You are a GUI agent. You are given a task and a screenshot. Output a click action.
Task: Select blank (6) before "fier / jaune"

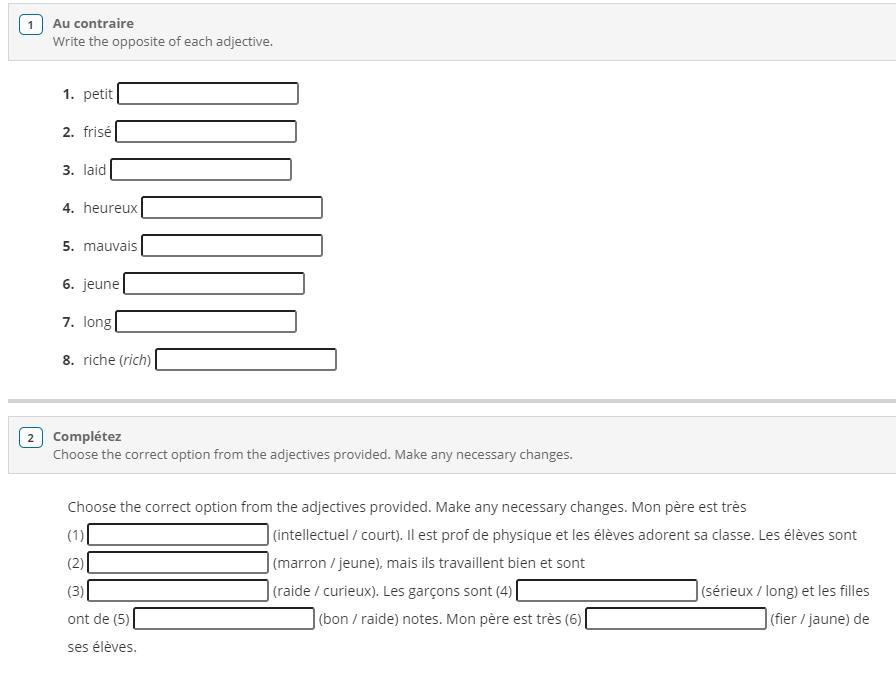point(676,619)
